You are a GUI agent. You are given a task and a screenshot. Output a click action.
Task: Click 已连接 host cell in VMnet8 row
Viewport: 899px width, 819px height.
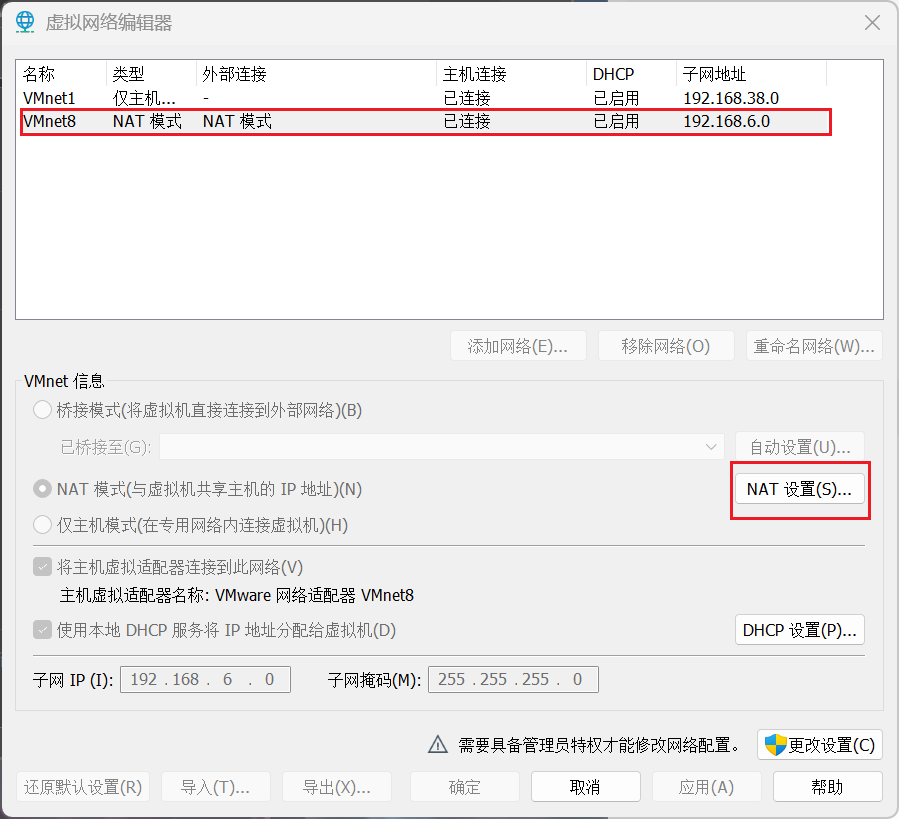click(467, 122)
